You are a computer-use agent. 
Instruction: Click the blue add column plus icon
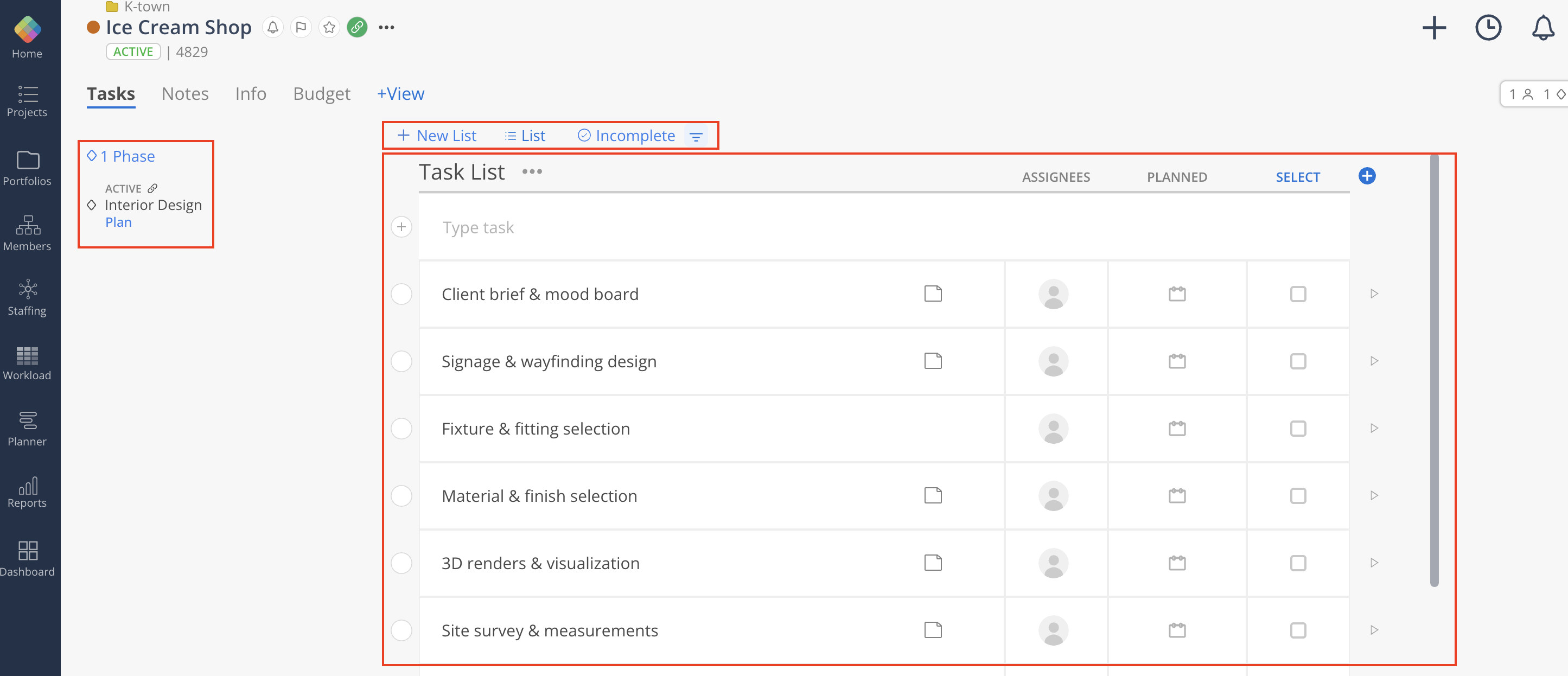1367,176
